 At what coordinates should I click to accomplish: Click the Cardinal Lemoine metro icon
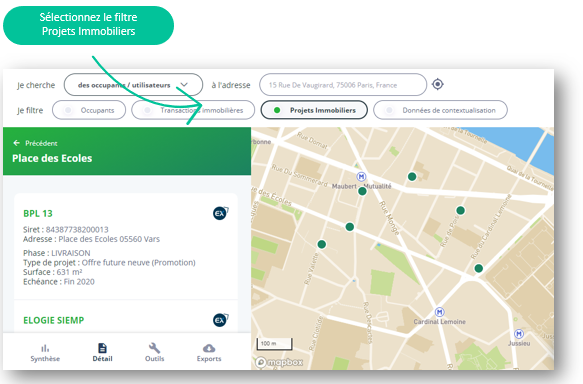(x=439, y=312)
